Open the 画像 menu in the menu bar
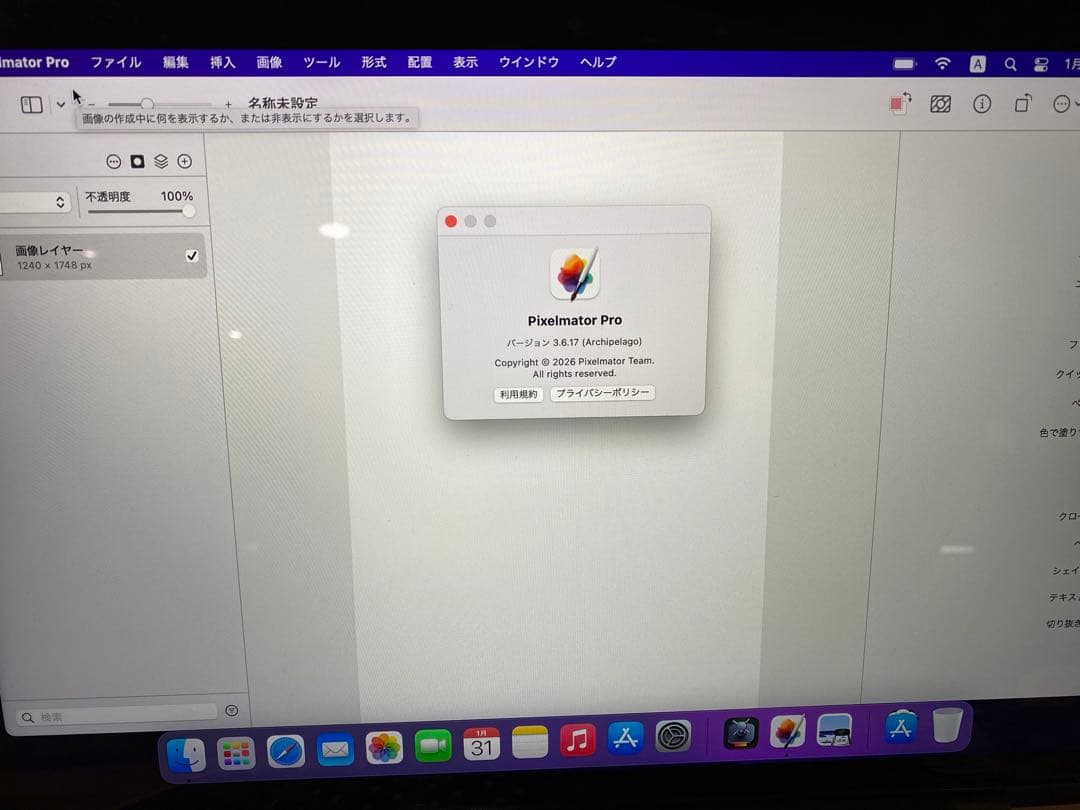This screenshot has height=810, width=1080. pos(270,62)
